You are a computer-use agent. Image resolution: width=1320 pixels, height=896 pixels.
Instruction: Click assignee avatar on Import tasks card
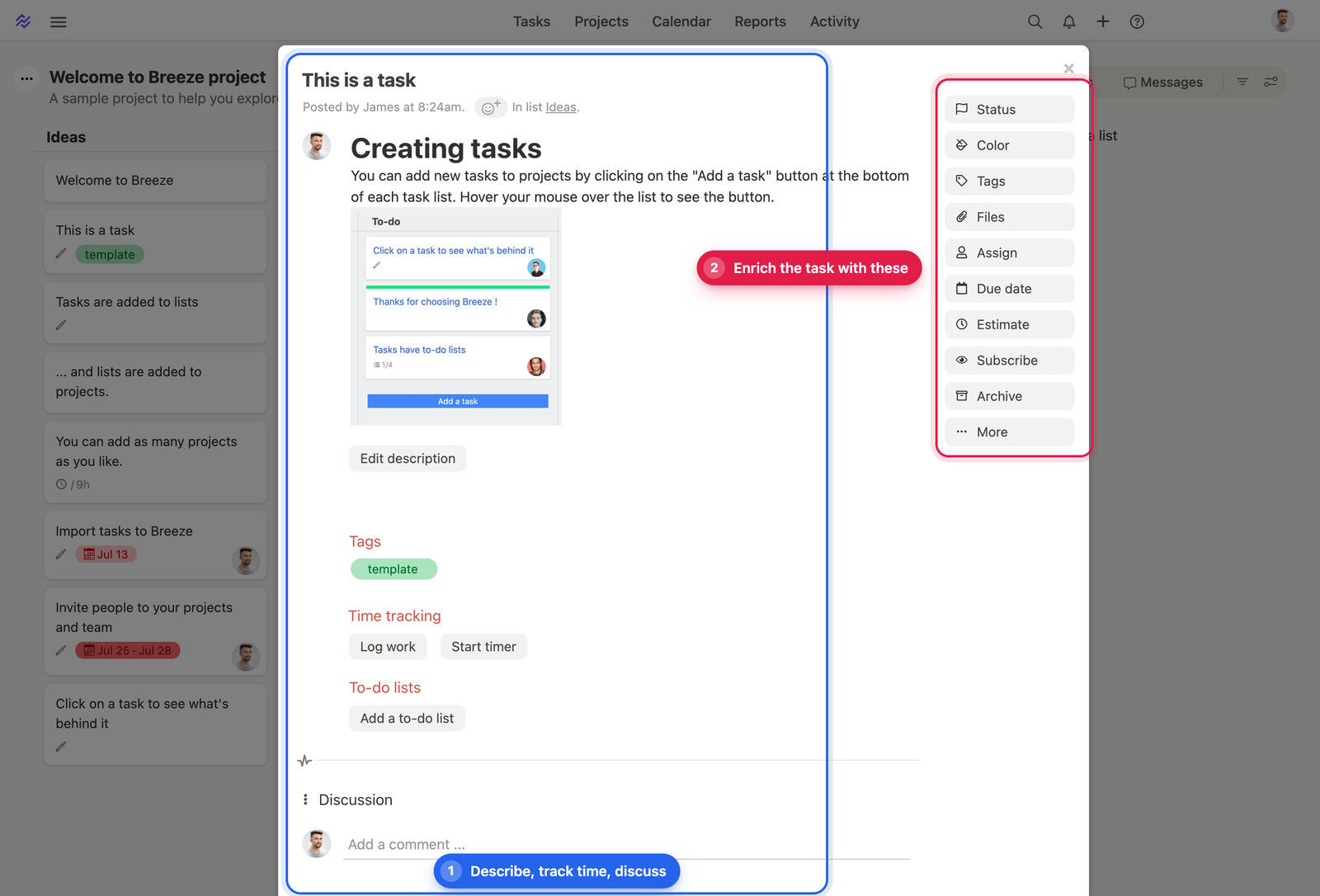(246, 560)
